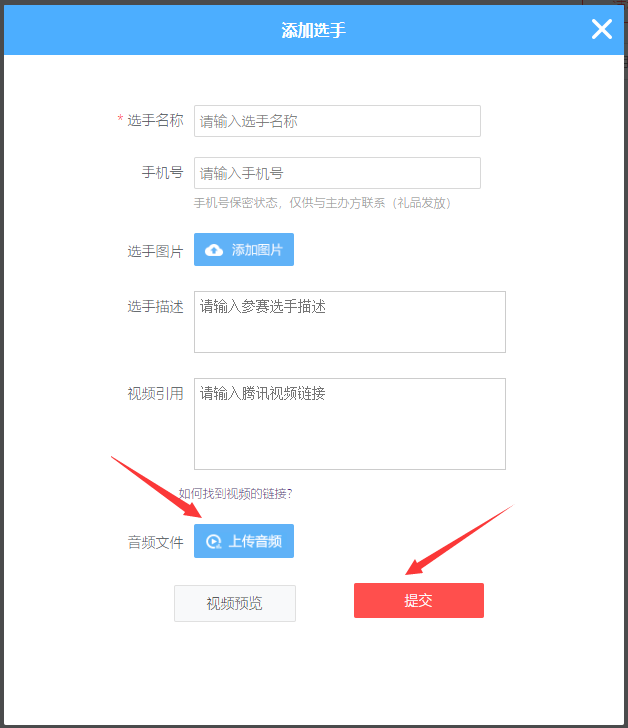Open the 如何找到视频的链接? help link
The height and width of the screenshot is (728, 628).
[x=236, y=494]
